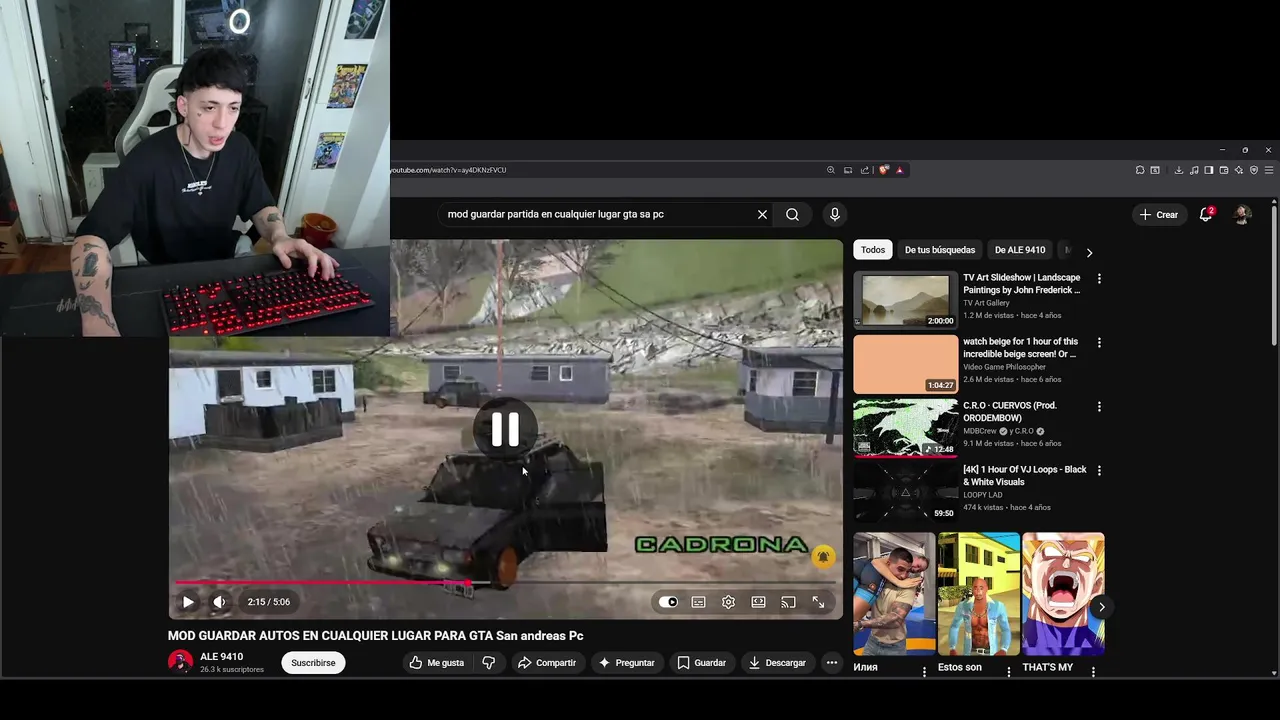
Task: Open the THAT'S MY Short
Action: (1063, 594)
